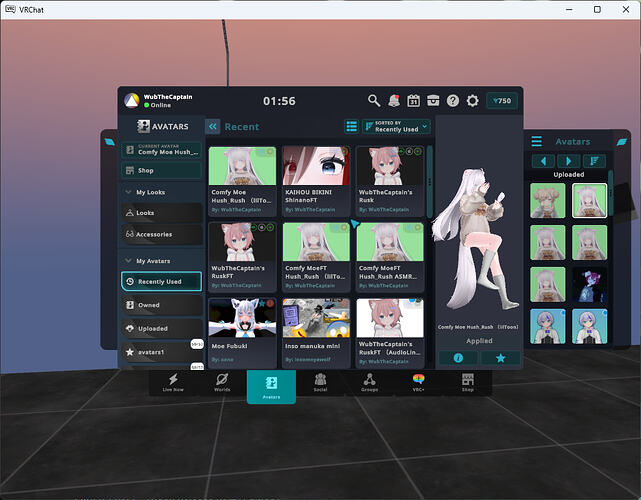This screenshot has width=641, height=500.
Task: Select the Uploaded avatars category
Action: [161, 329]
